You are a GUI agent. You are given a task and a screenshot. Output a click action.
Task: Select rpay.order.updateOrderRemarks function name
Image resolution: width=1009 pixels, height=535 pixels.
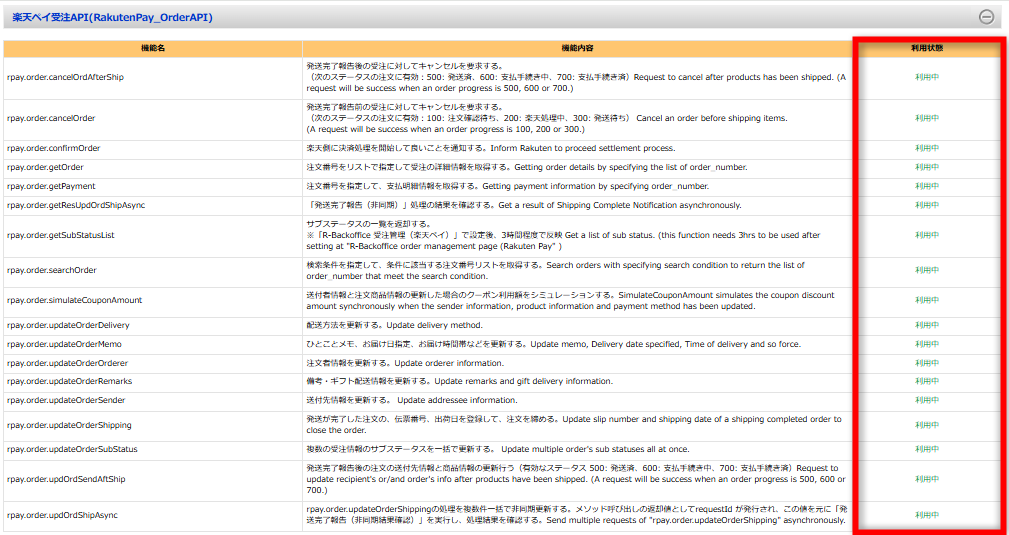[x=69, y=381]
